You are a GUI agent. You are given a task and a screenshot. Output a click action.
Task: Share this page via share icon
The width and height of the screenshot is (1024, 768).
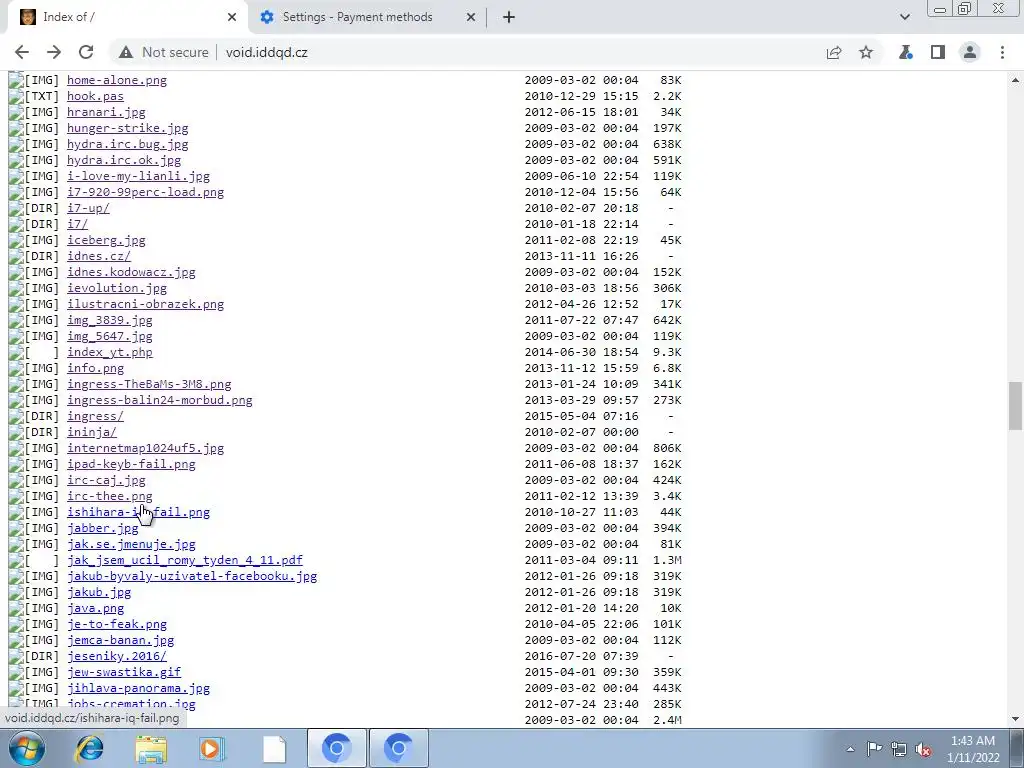834,52
